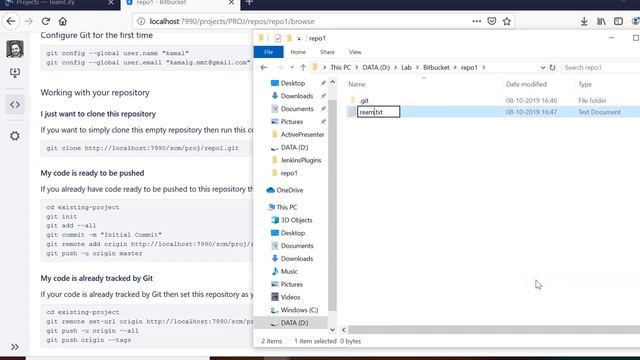Close the Projects browser tab
This screenshot has width=640, height=360.
(111, 3)
